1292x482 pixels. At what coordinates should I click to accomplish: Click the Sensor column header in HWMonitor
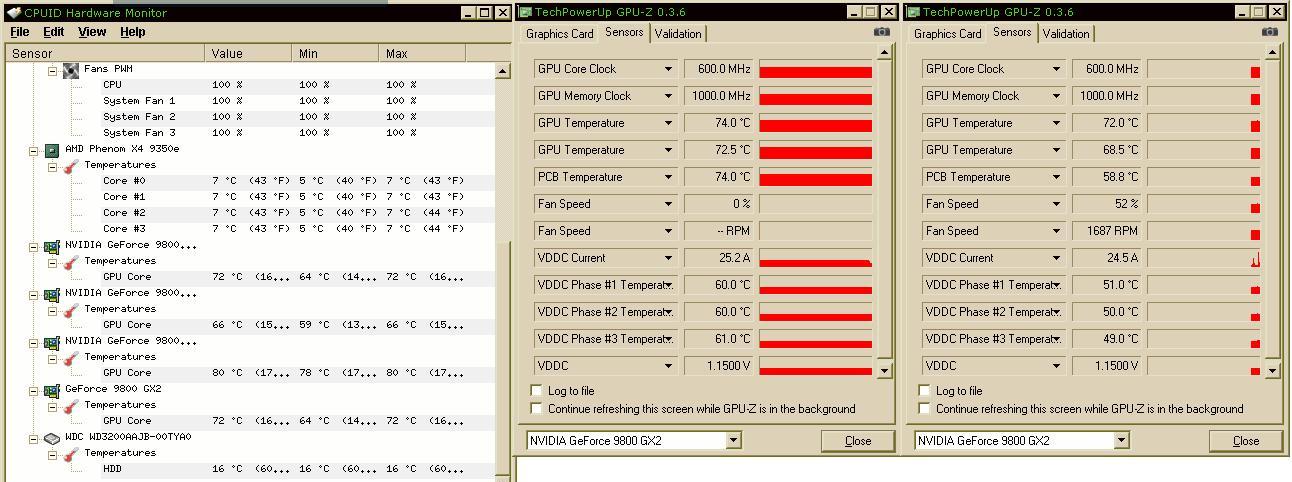pyautogui.click(x=104, y=53)
